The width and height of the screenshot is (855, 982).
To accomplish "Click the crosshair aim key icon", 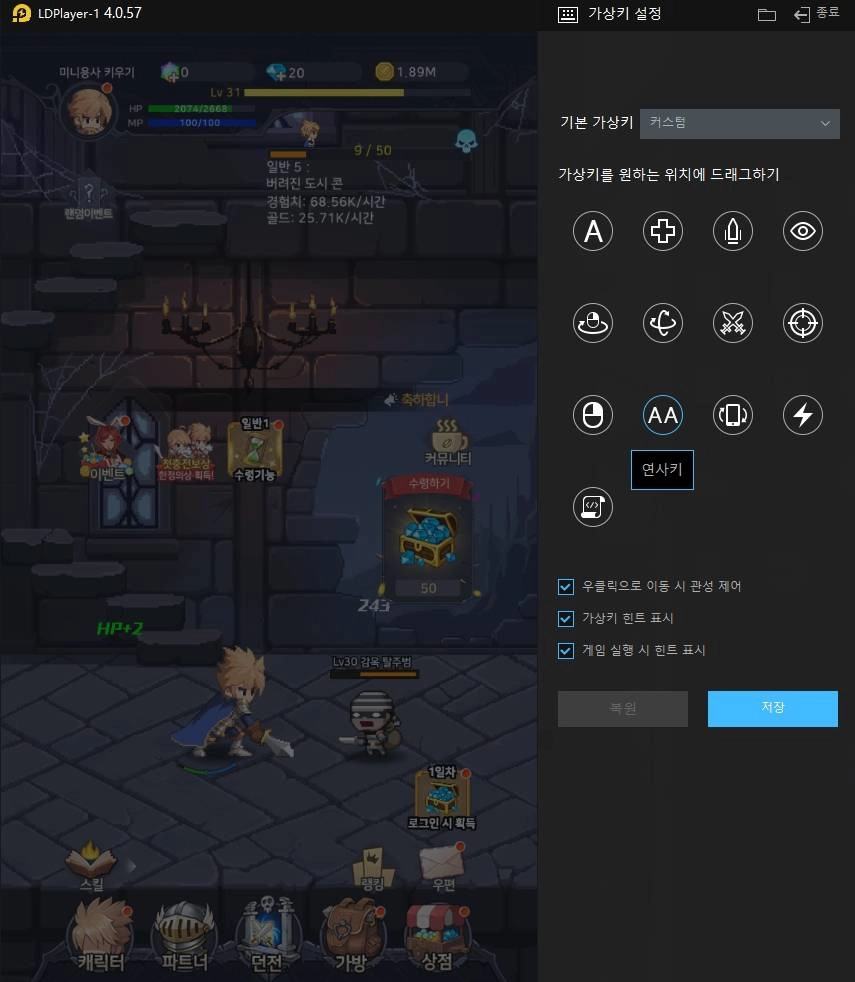I will tap(802, 323).
